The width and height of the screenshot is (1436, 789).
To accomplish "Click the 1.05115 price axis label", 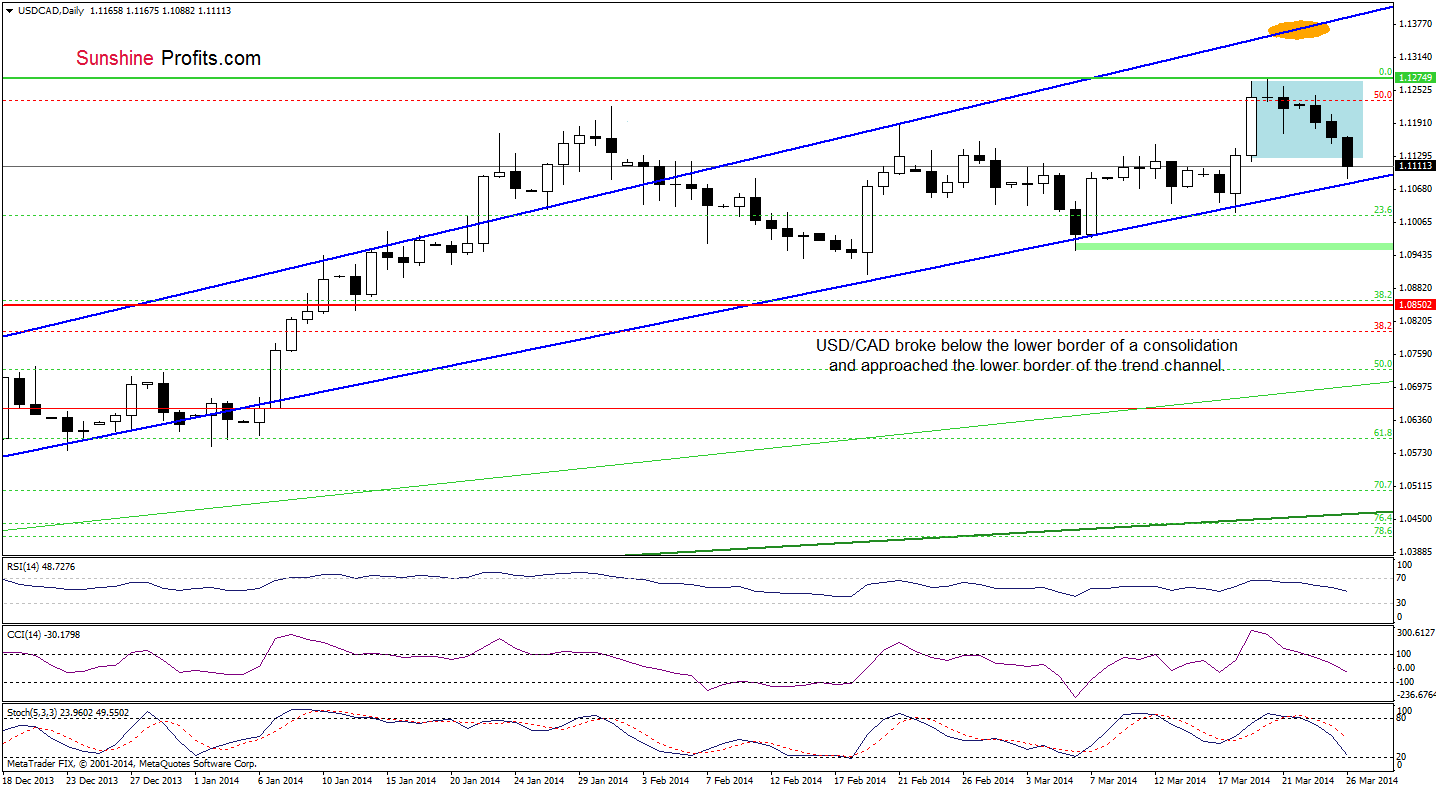I will click(1414, 486).
